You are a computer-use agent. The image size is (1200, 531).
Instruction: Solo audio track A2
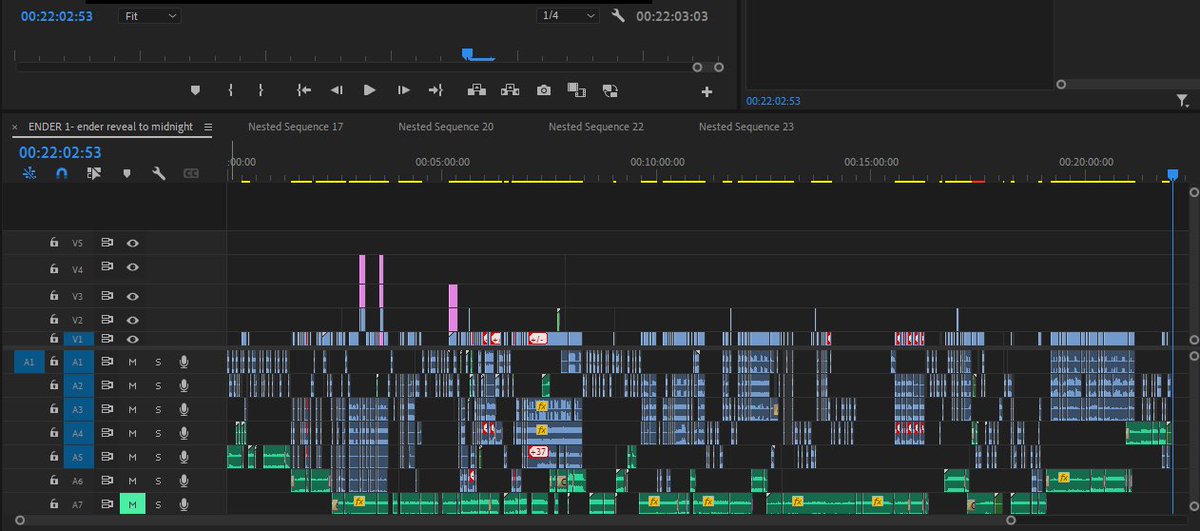[x=157, y=385]
